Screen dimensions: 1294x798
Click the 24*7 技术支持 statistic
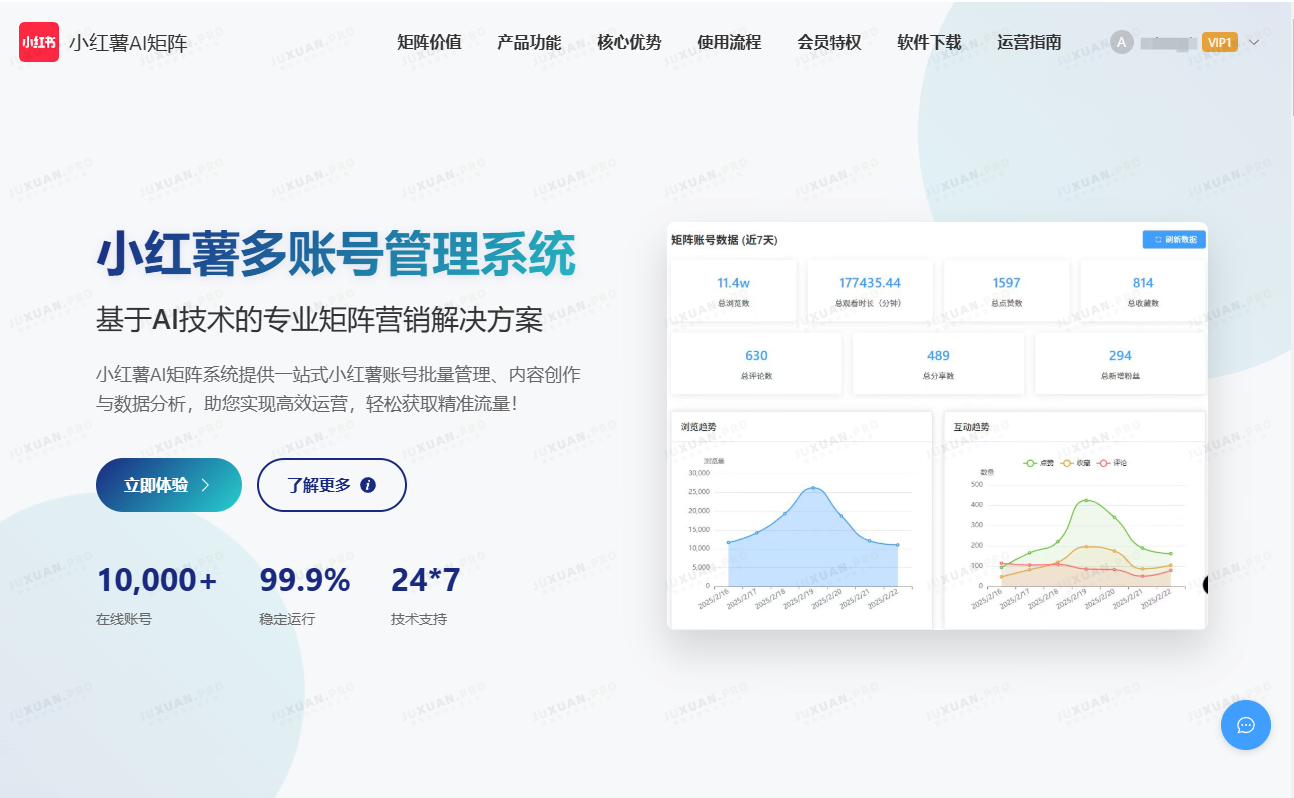click(x=426, y=596)
